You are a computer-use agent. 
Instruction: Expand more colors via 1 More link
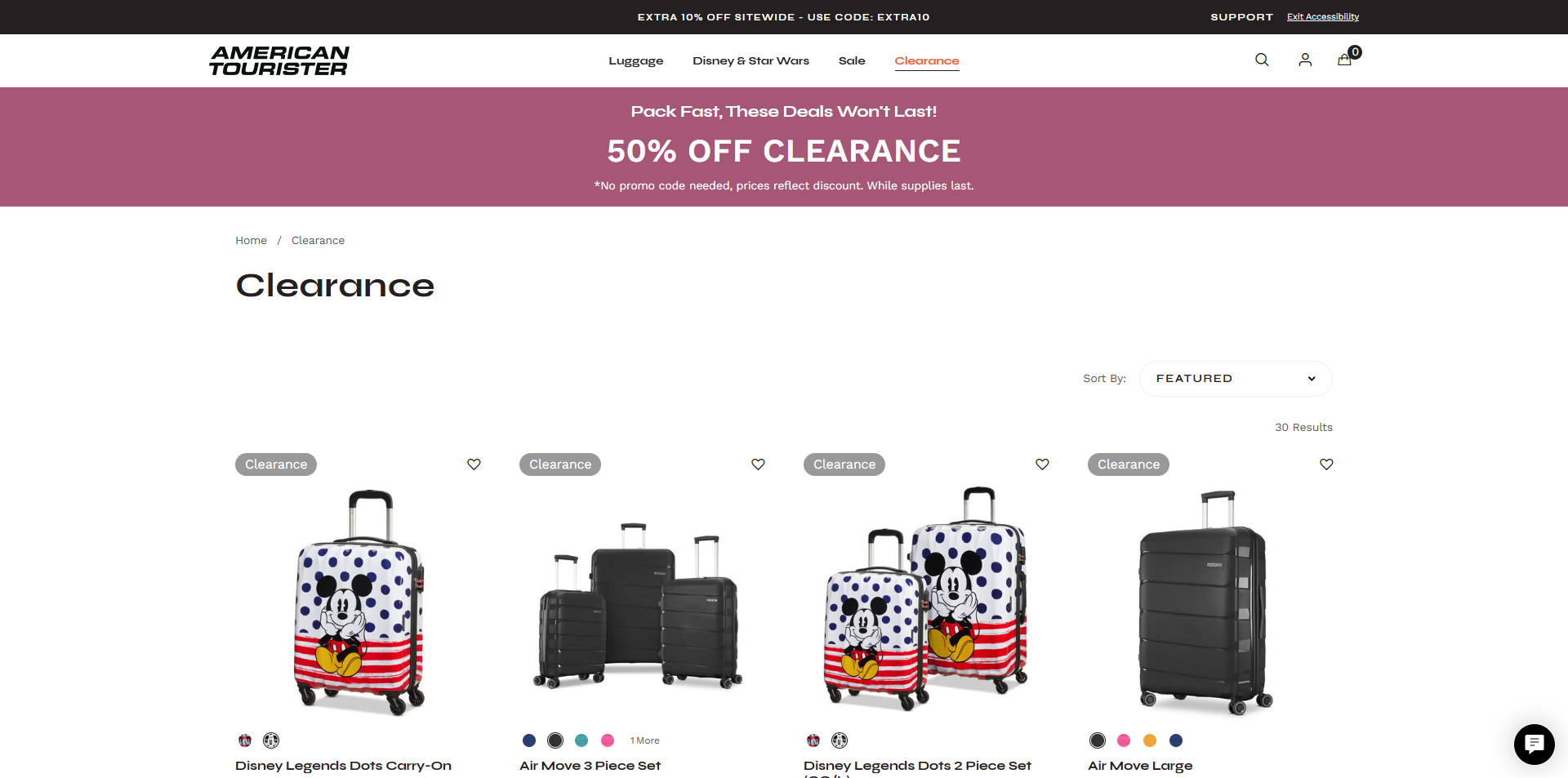point(644,740)
